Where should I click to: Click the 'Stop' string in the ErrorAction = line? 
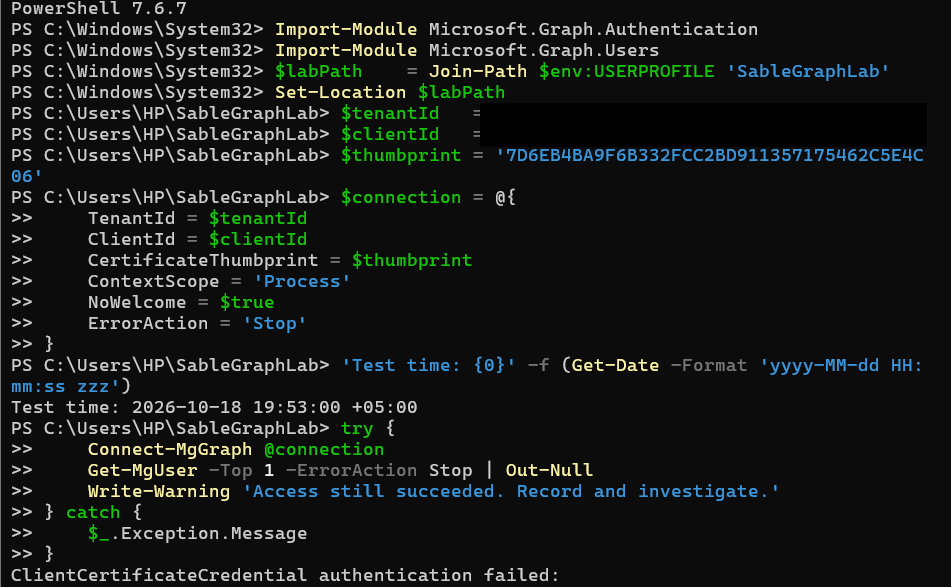pos(274,323)
